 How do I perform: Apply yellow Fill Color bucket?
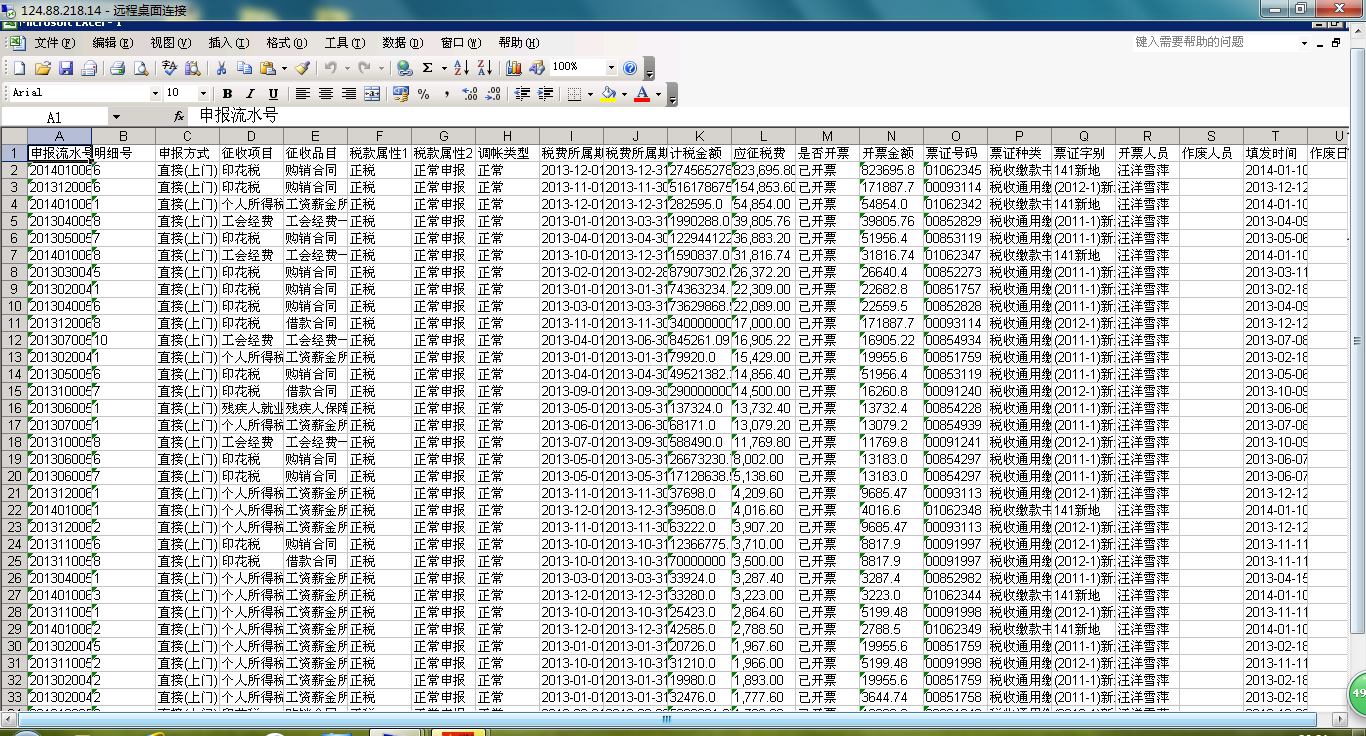pyautogui.click(x=608, y=94)
